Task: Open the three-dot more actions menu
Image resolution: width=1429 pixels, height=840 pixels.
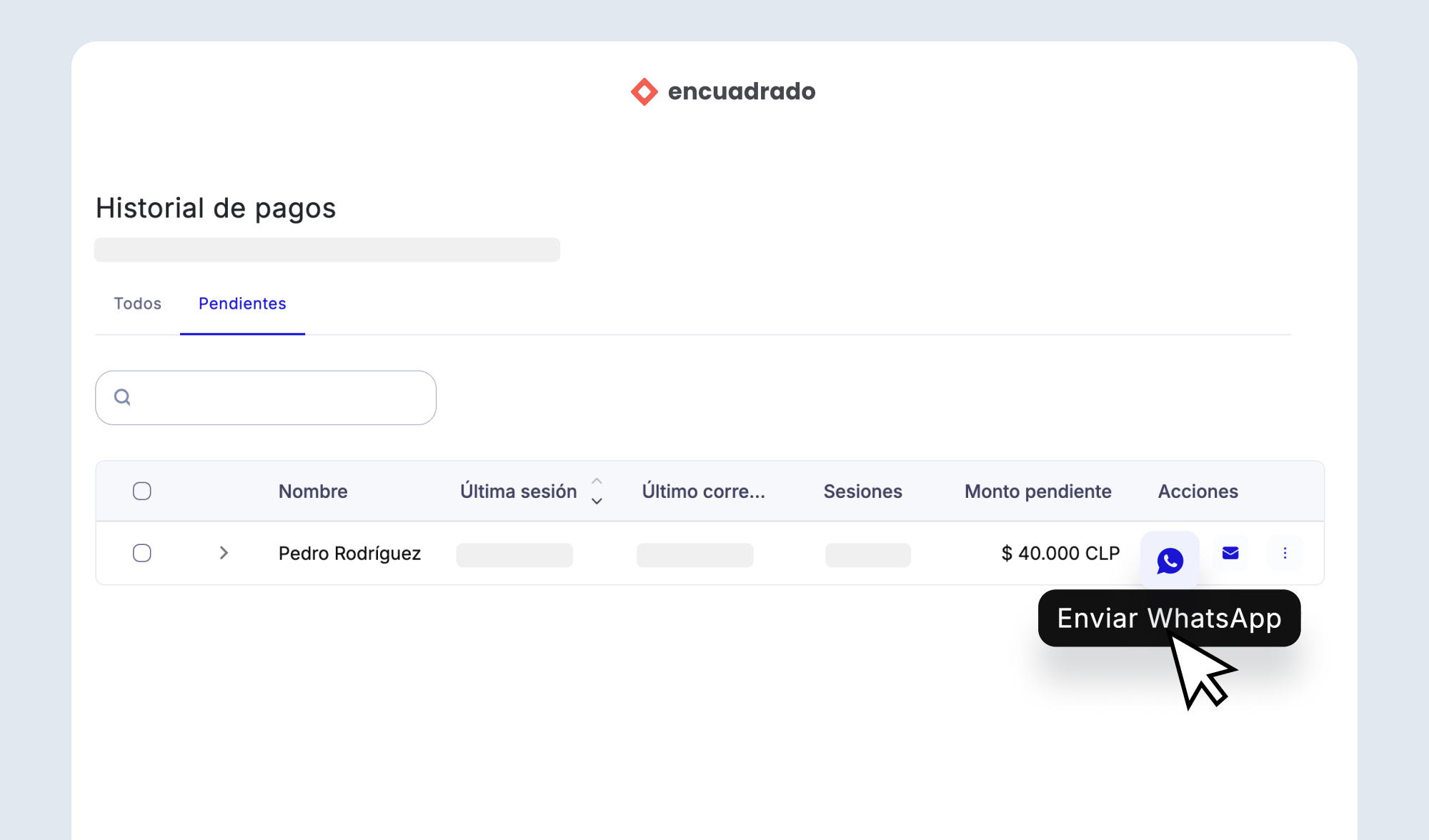Action: [x=1285, y=553]
